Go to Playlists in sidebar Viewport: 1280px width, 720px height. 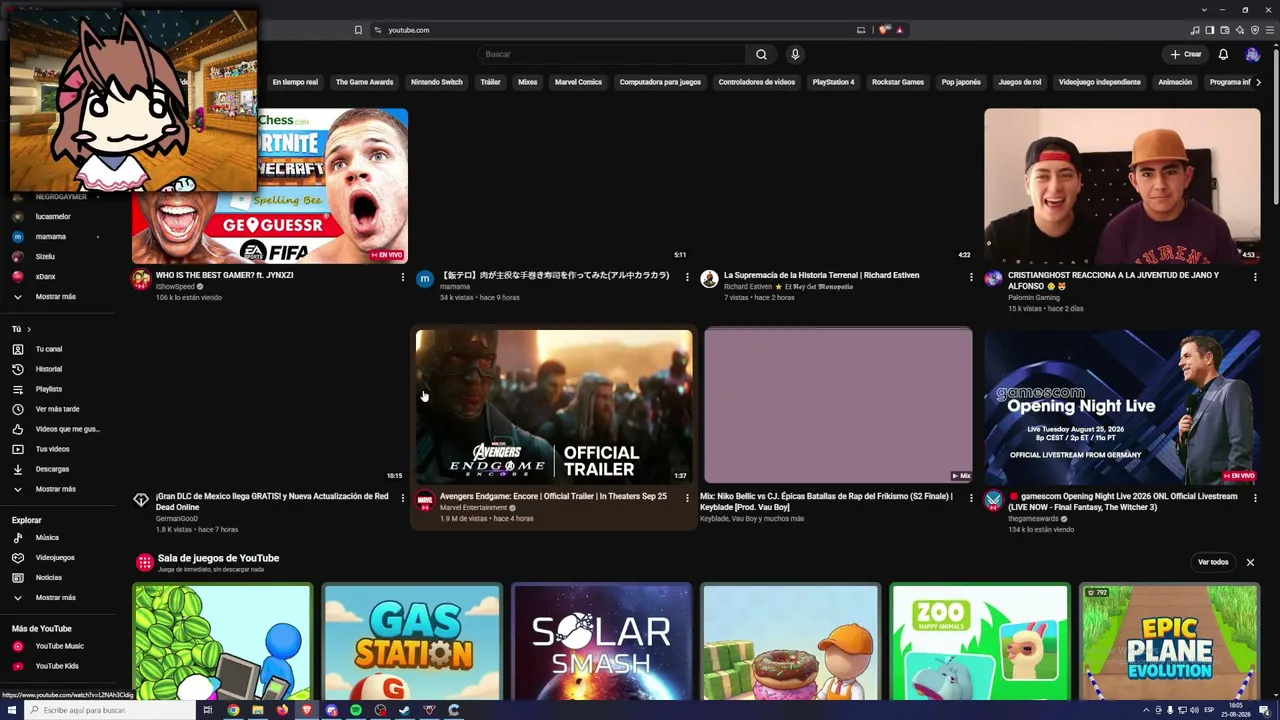tap(49, 389)
